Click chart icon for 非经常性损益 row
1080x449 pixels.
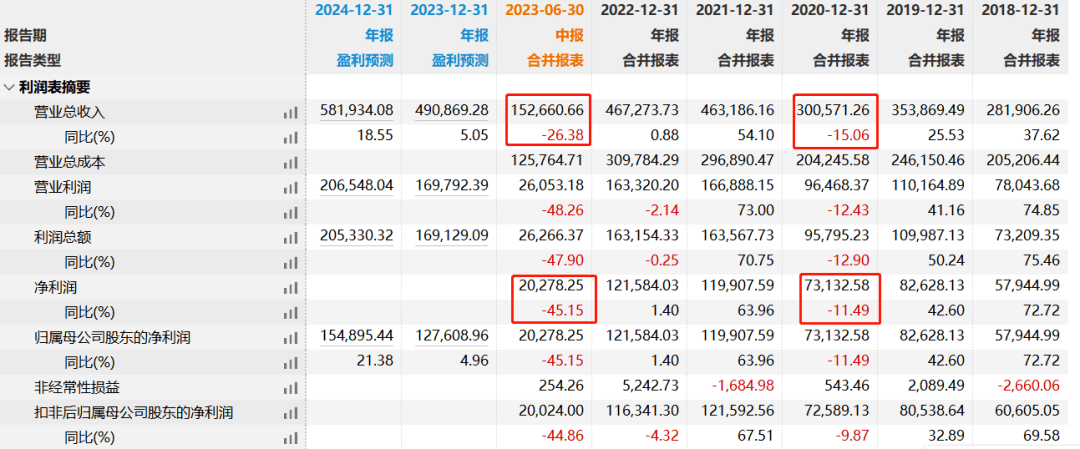(291, 388)
